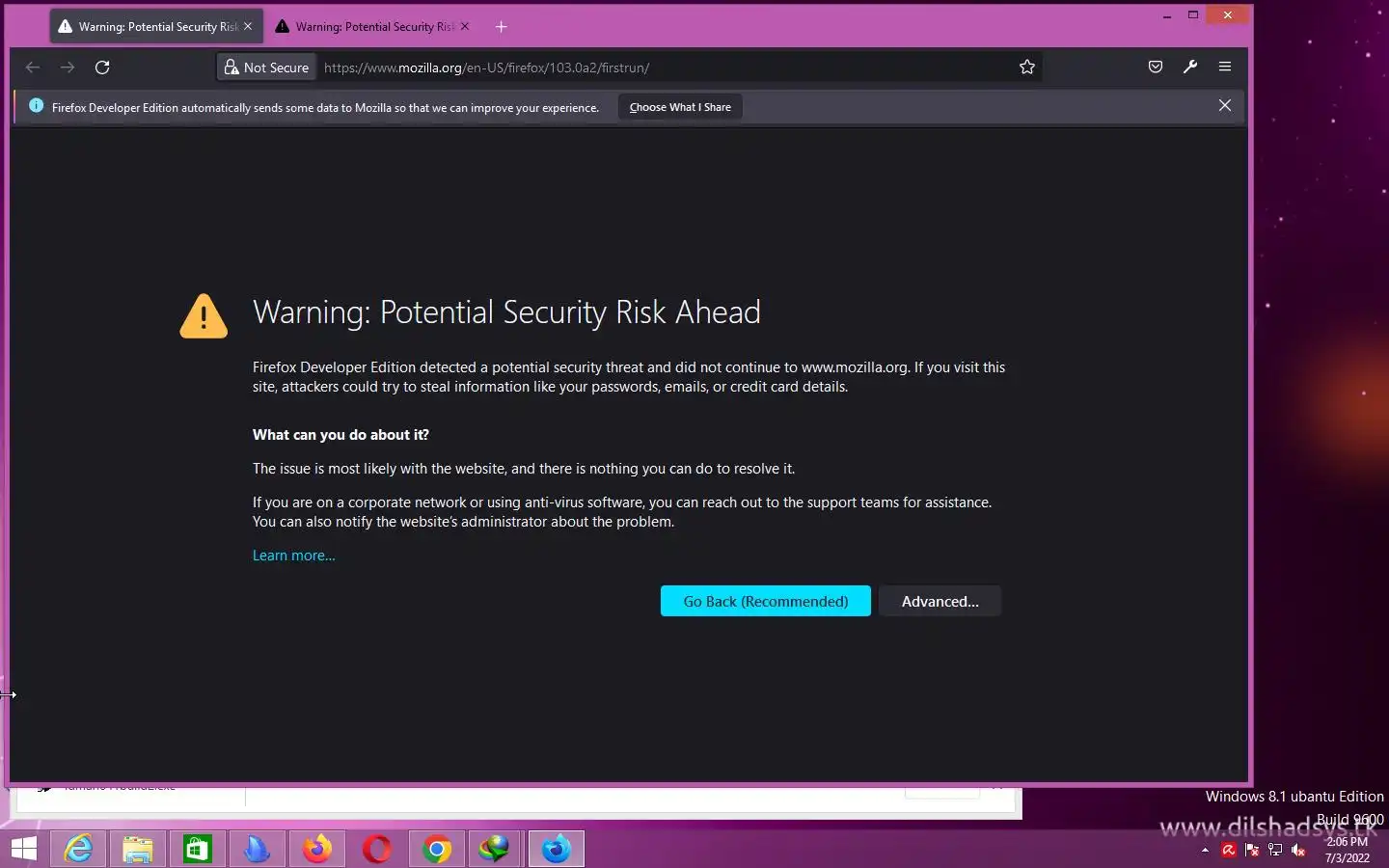Open the Windows Start button
1389x868 pixels.
(23, 850)
